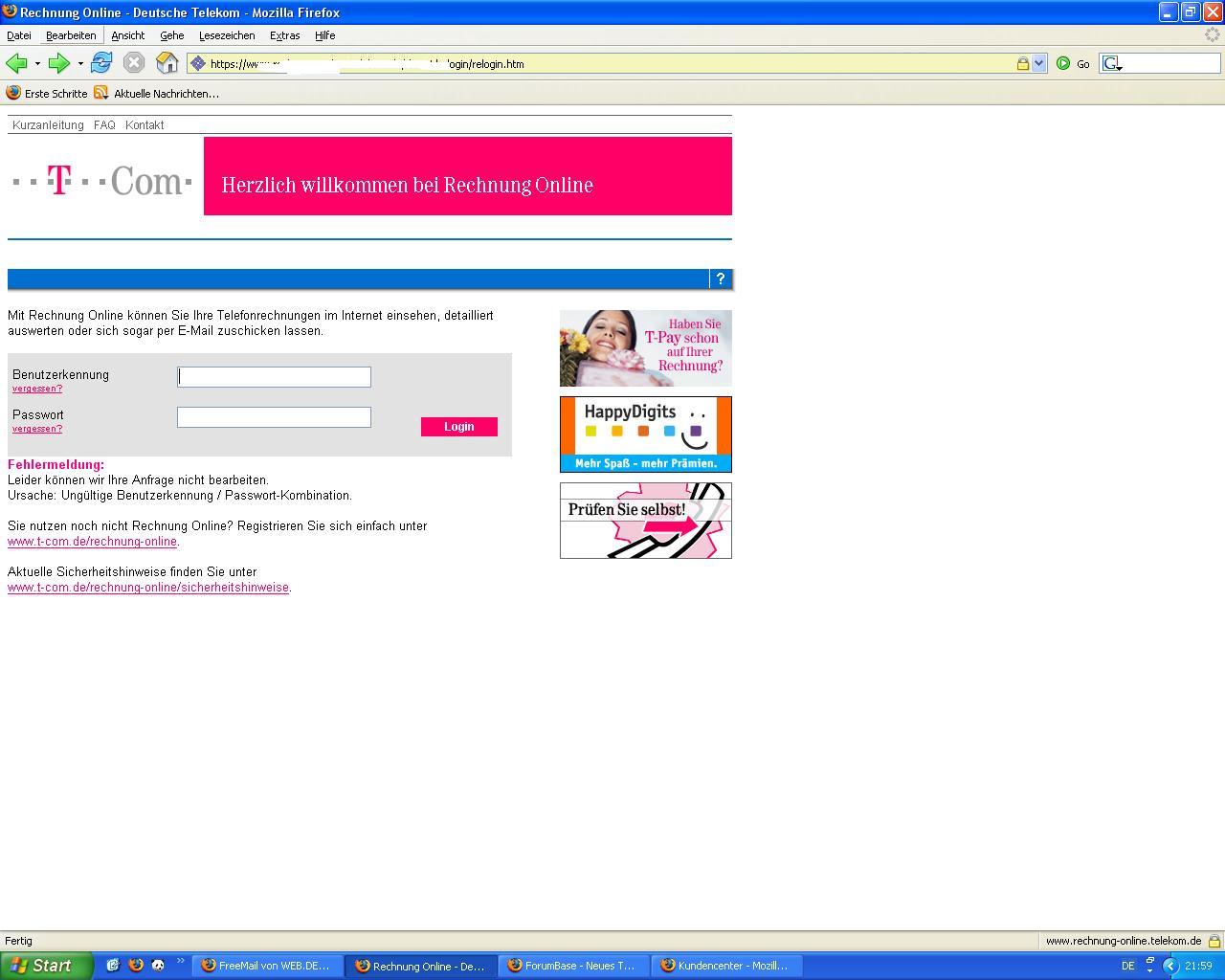Click the panda quick launch icon

[158, 966]
